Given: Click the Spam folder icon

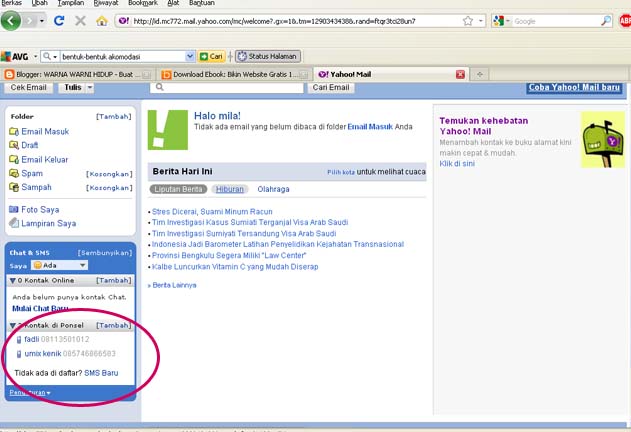Looking at the screenshot, I should coord(14,174).
